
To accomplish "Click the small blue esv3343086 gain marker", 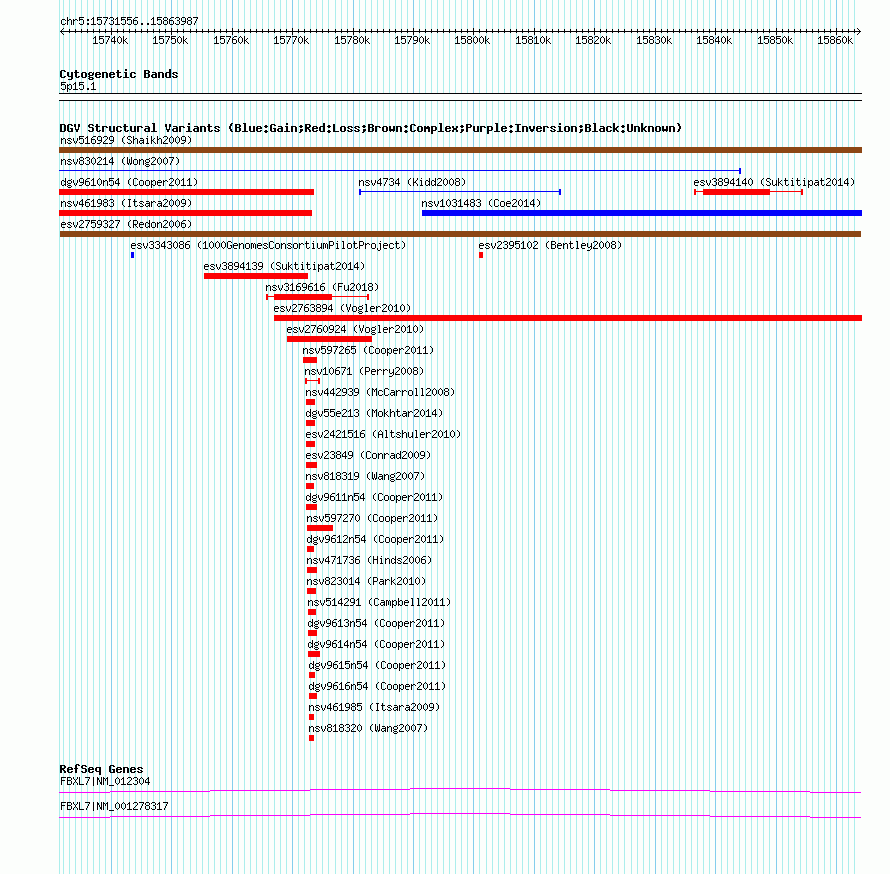I will 132,255.
